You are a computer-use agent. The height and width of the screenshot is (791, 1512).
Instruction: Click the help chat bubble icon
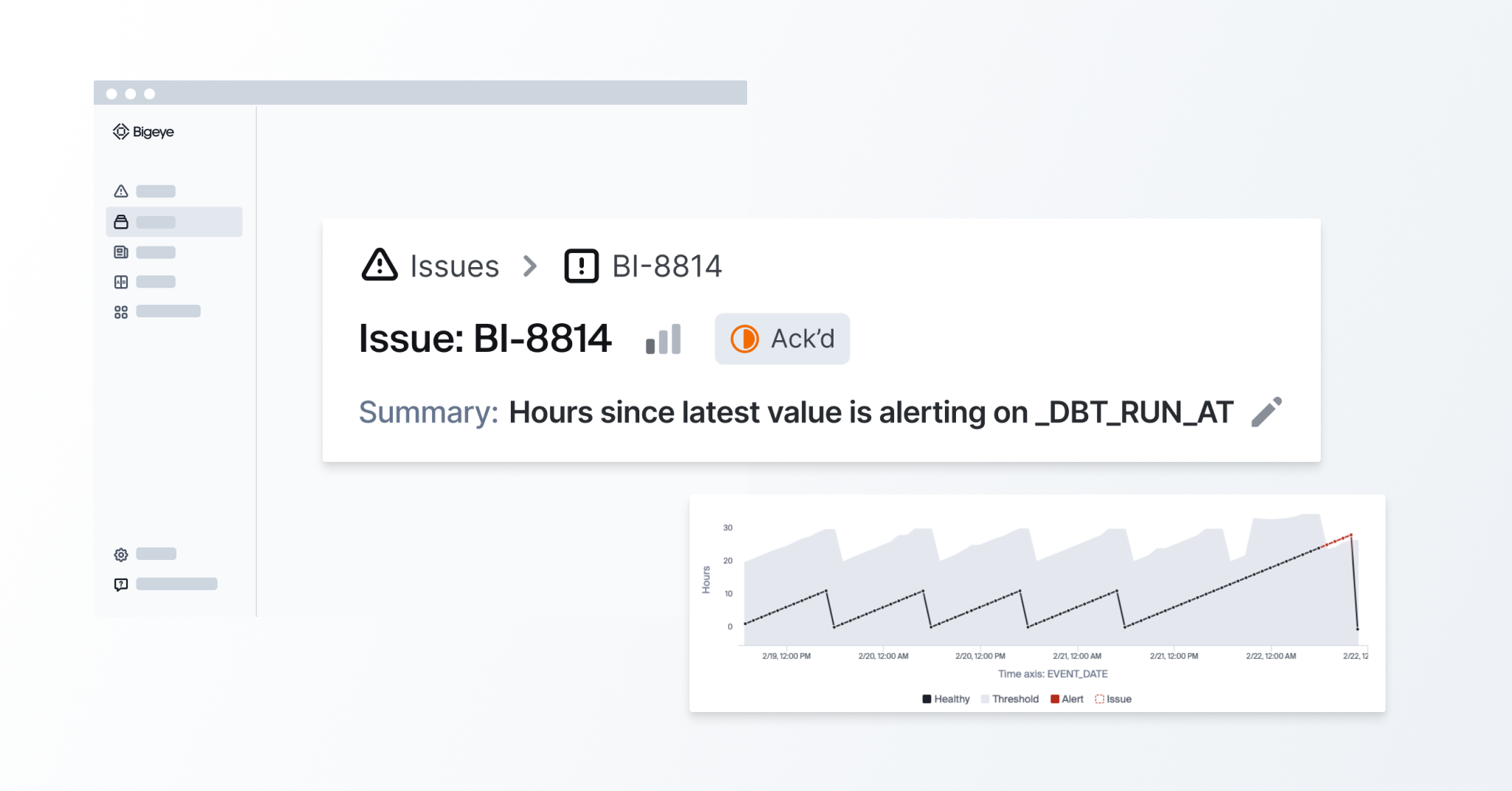pyautogui.click(x=121, y=584)
